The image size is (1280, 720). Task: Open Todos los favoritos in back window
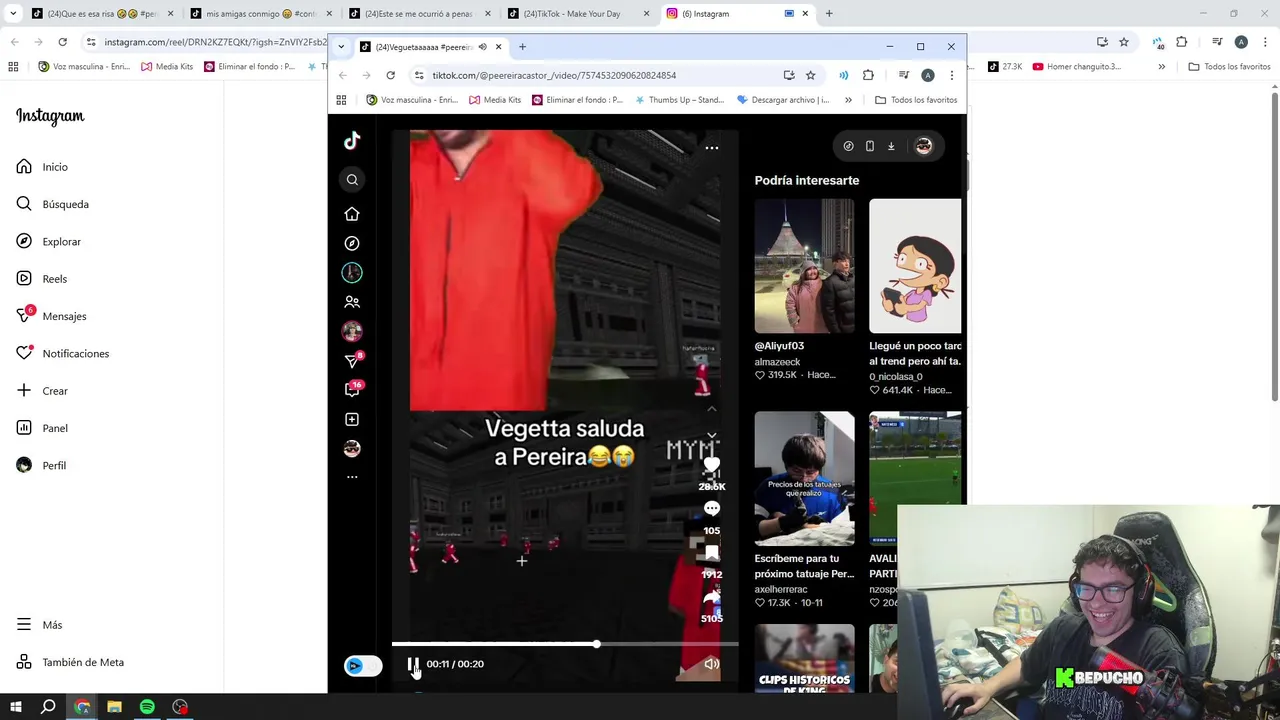click(x=1229, y=67)
